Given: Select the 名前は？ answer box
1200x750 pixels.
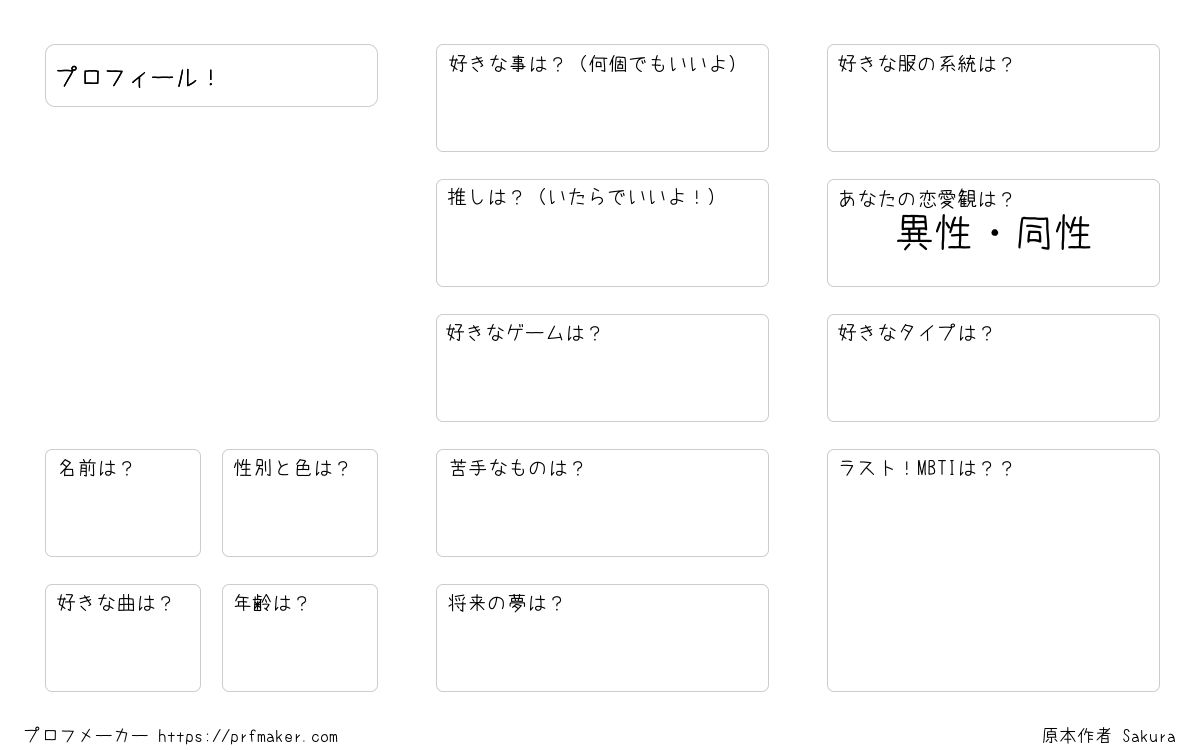Looking at the screenshot, I should coord(123,503).
